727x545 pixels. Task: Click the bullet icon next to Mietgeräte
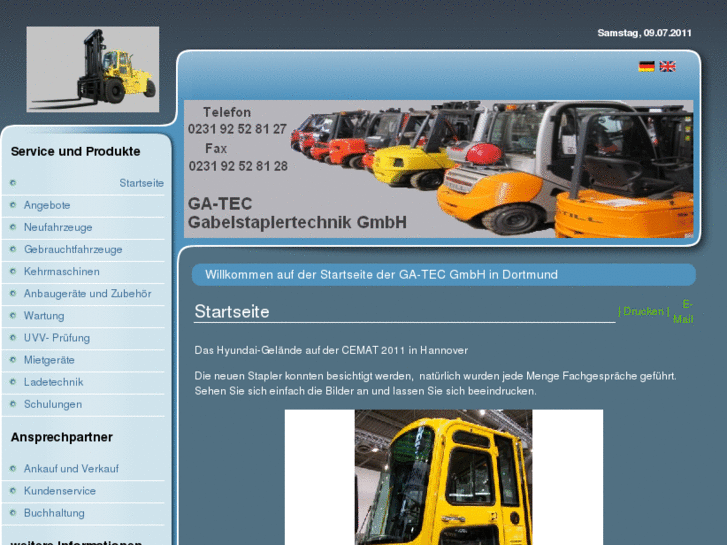[13, 359]
